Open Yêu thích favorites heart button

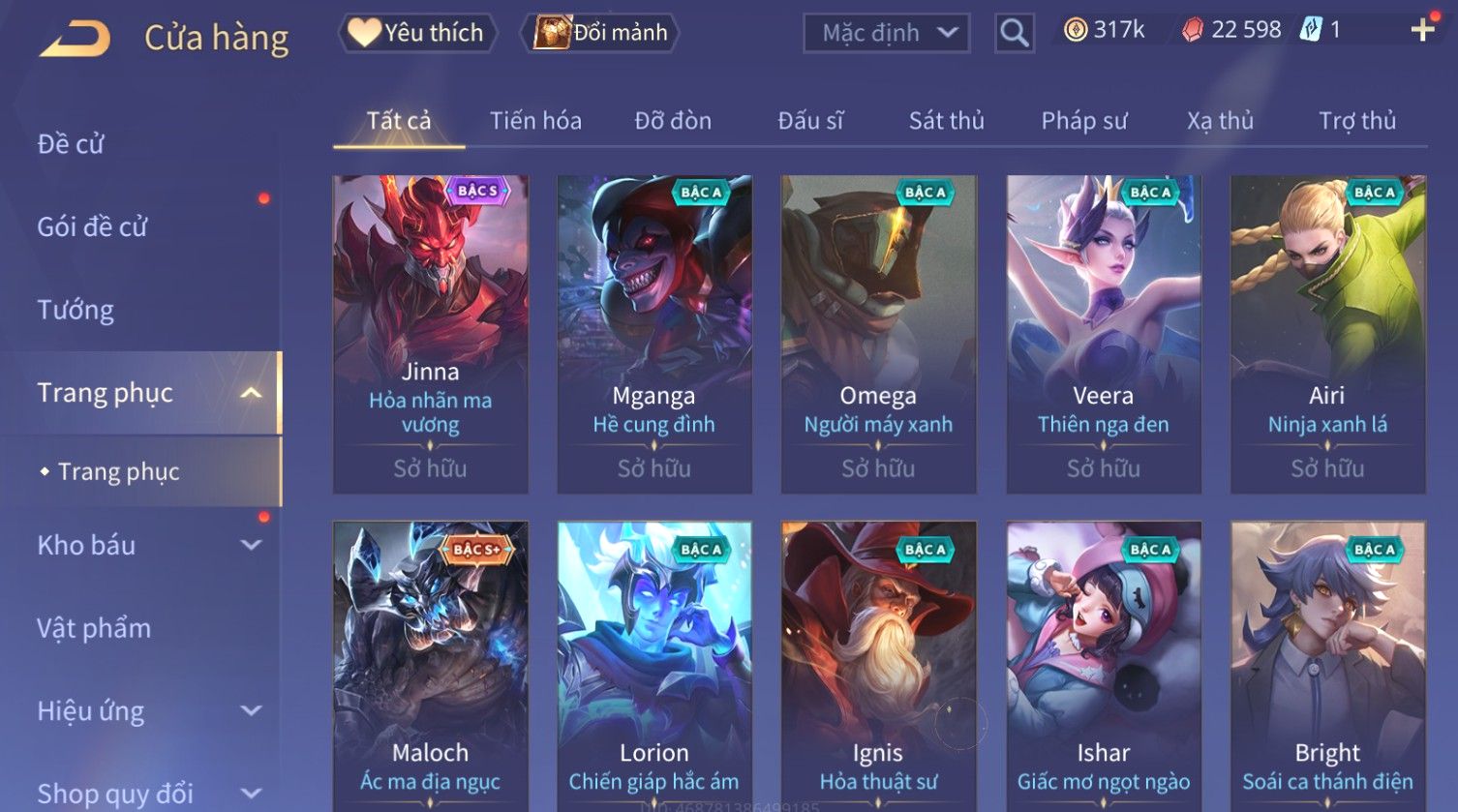coord(417,33)
